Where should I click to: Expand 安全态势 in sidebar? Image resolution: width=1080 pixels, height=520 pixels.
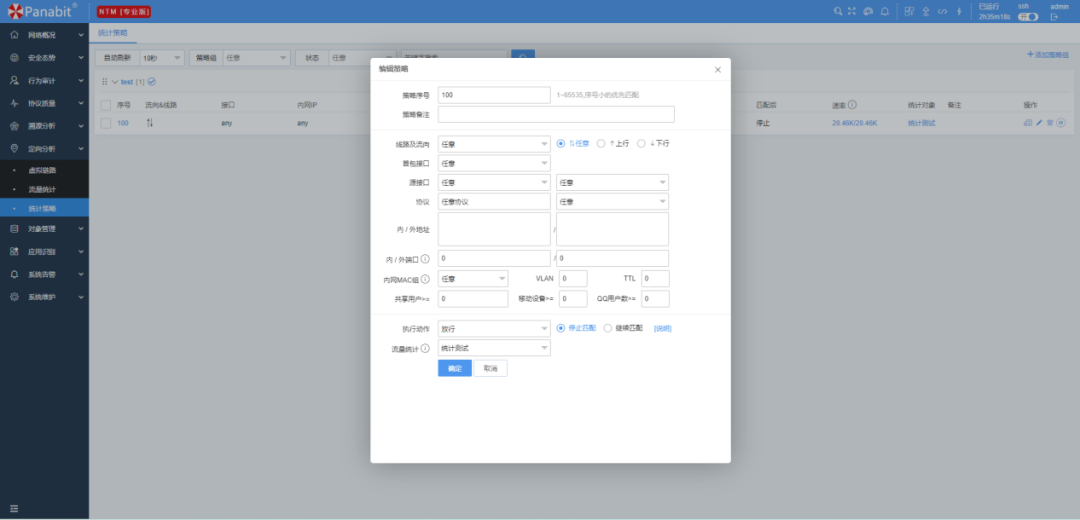(x=44, y=58)
